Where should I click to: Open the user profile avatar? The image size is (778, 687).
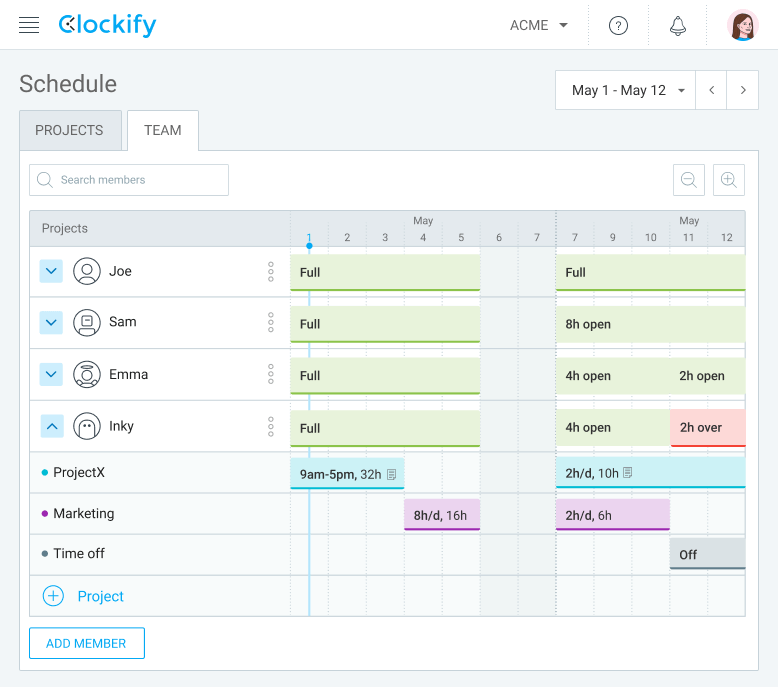(742, 25)
